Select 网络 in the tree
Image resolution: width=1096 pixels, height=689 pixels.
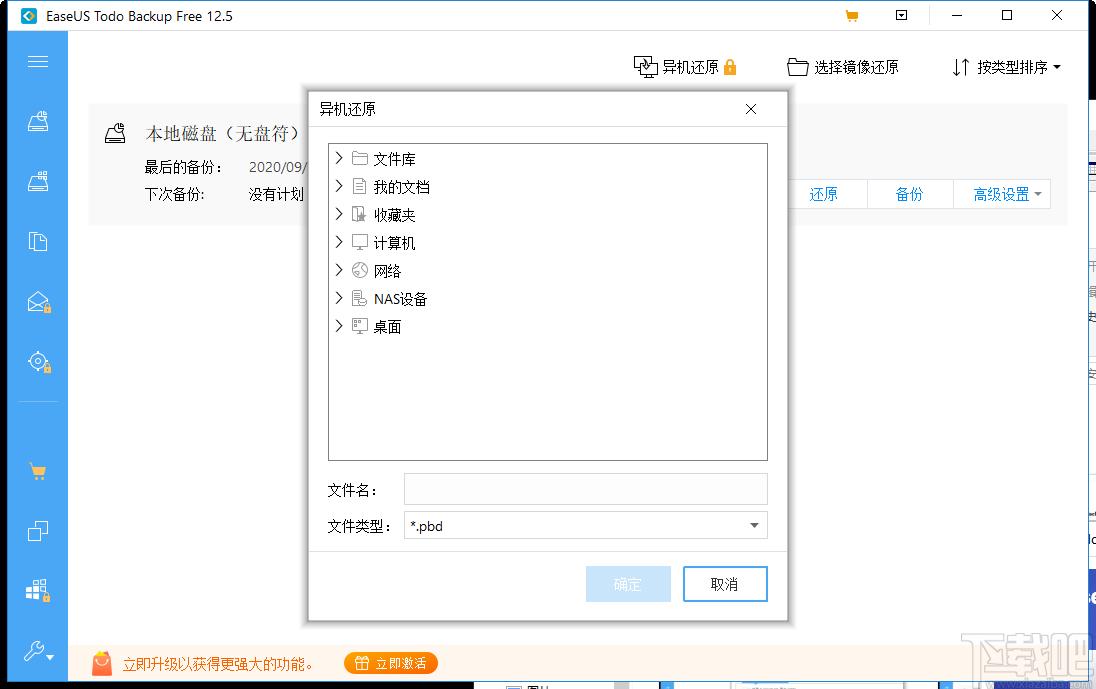pyautogui.click(x=387, y=271)
